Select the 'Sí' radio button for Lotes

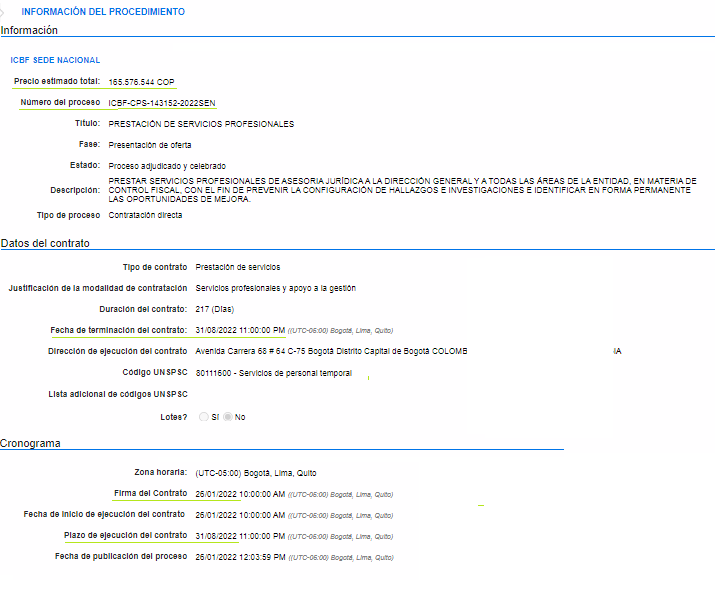203,417
